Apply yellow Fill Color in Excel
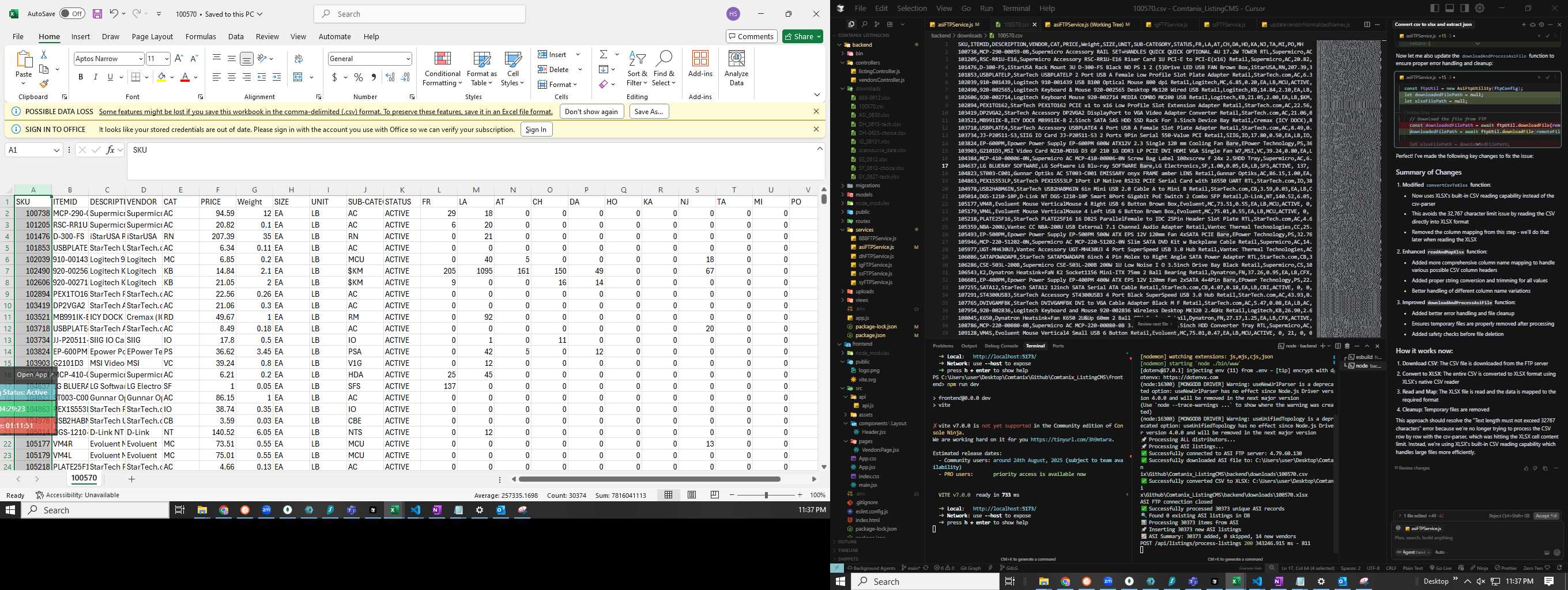 point(161,77)
